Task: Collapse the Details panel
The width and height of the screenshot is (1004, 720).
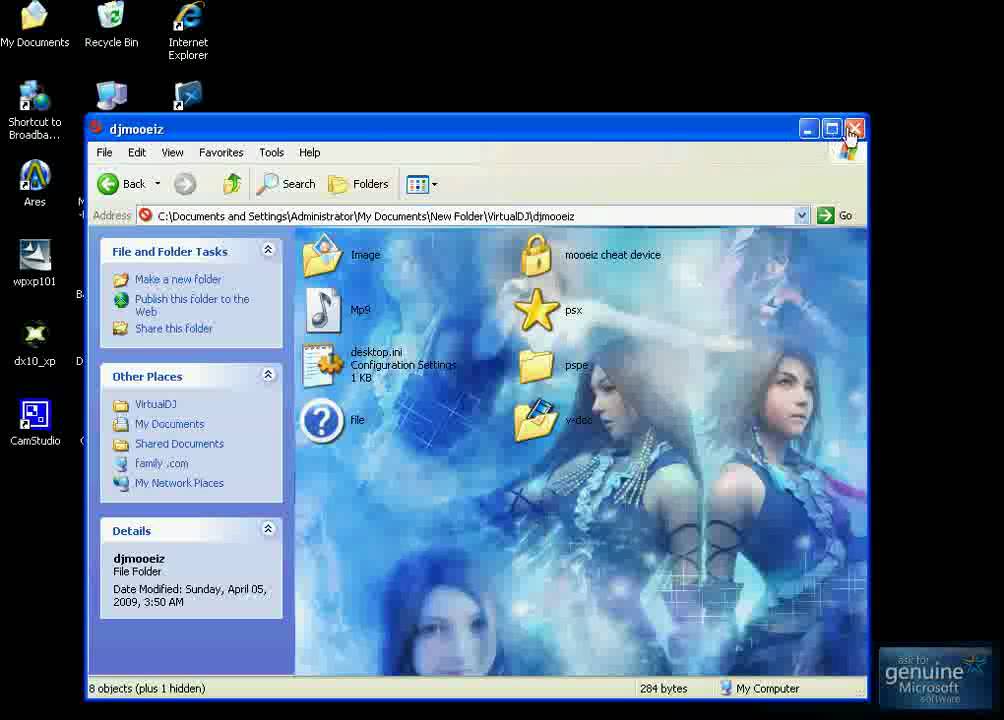Action: (268, 528)
